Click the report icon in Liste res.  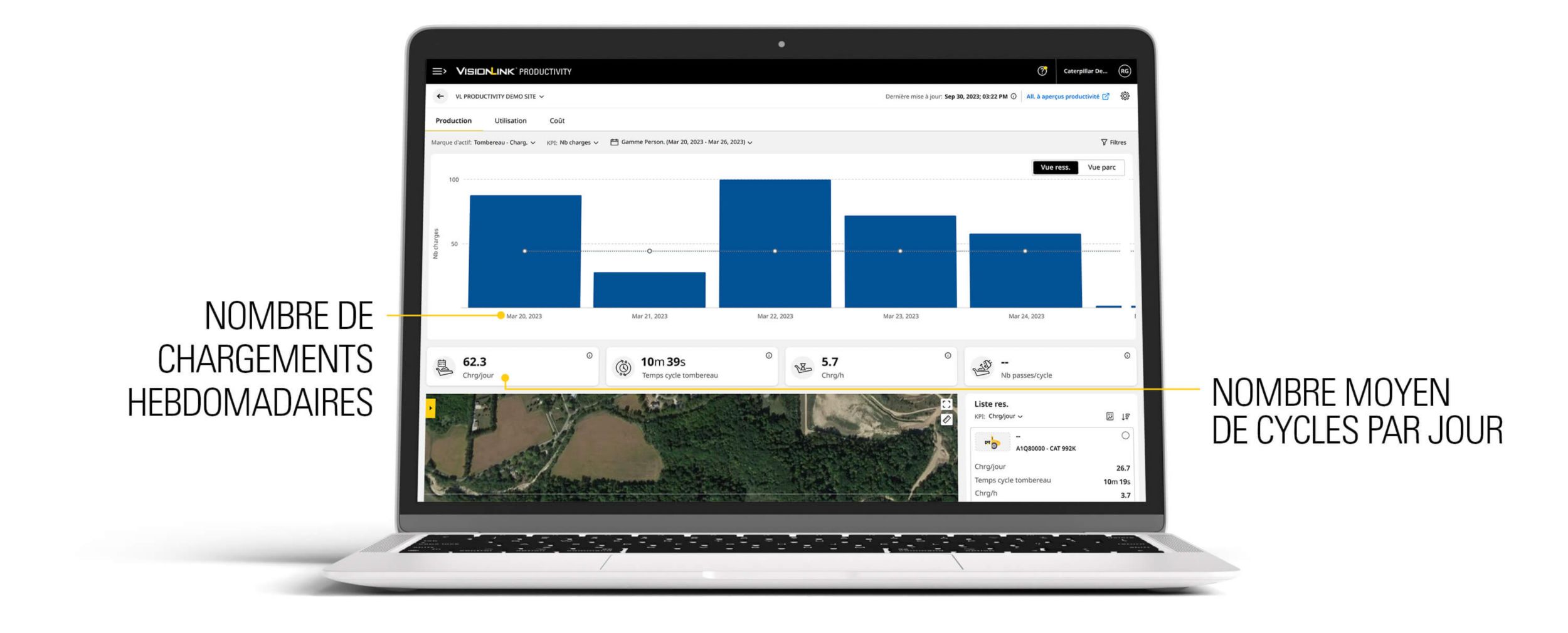pyautogui.click(x=1110, y=417)
